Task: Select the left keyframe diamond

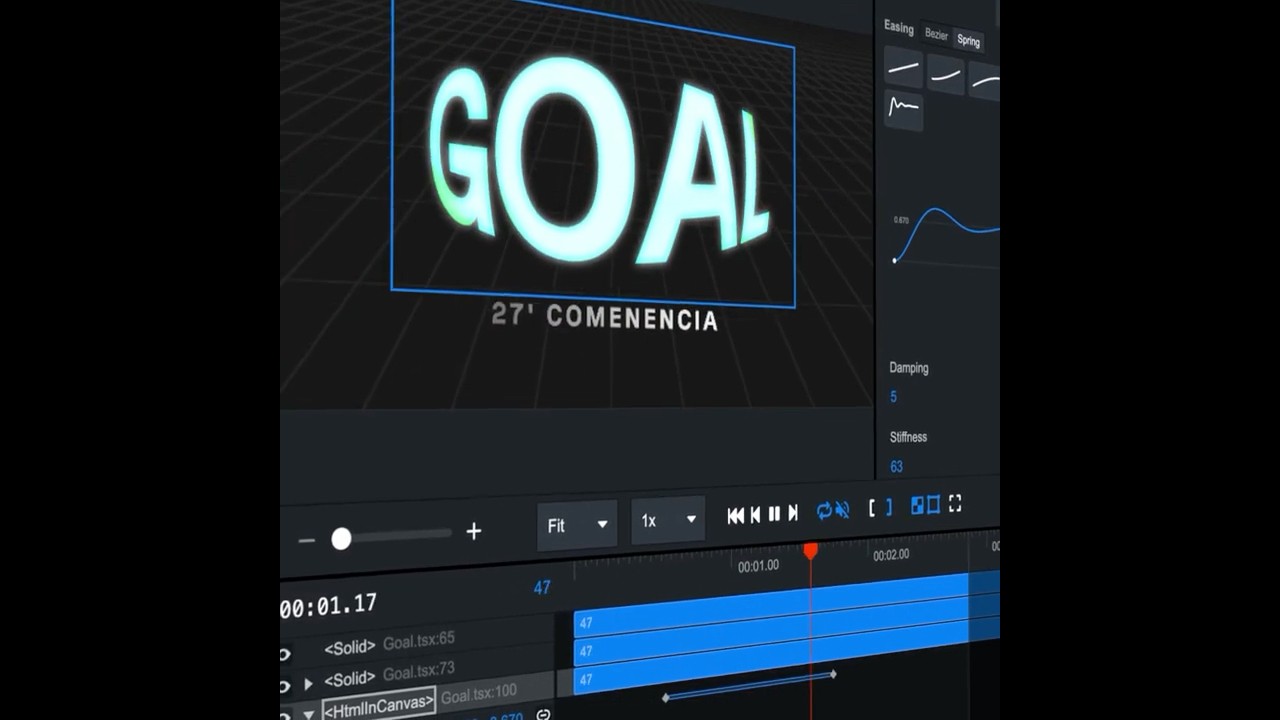Action: click(x=666, y=697)
